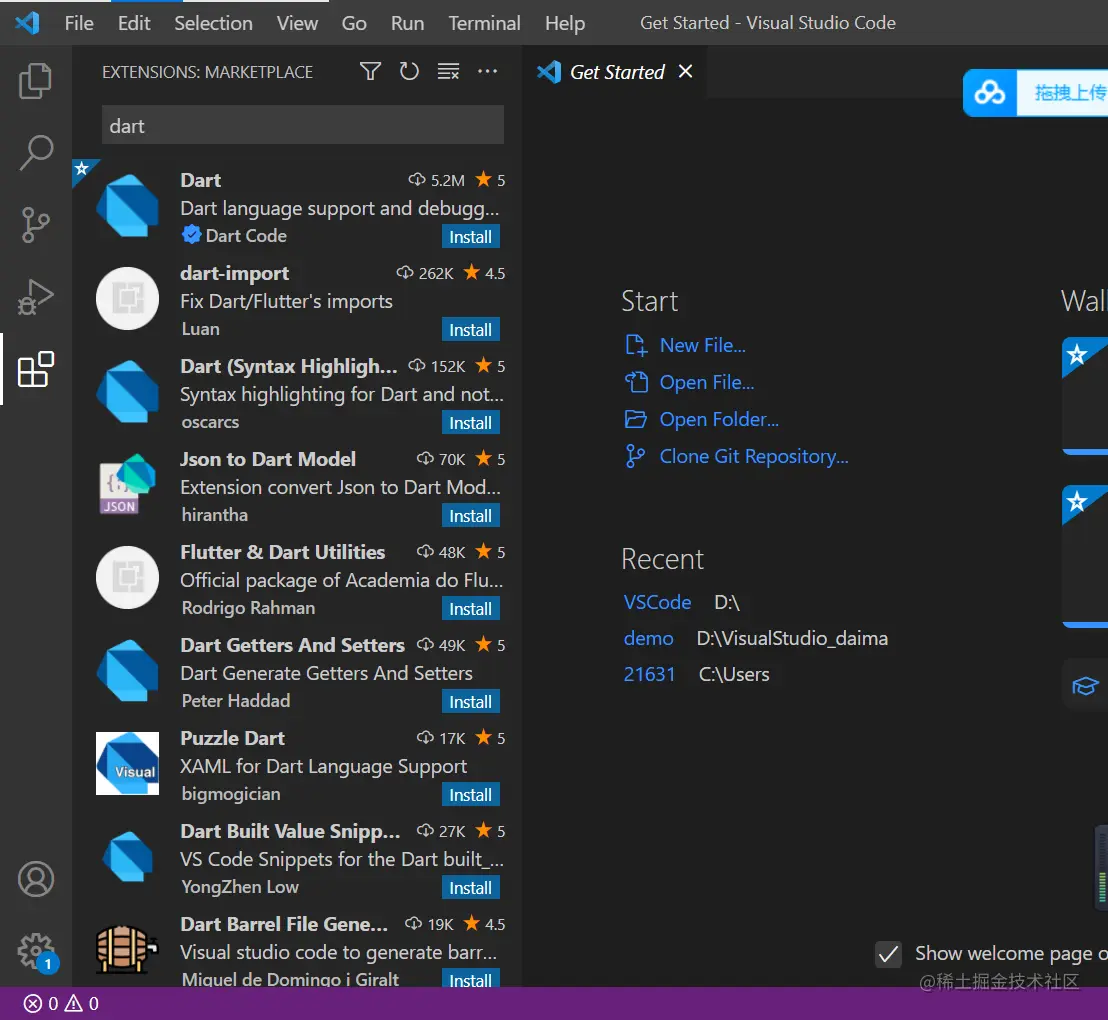Install Dart Built Value Snippets extension
1108x1020 pixels.
coord(471,888)
